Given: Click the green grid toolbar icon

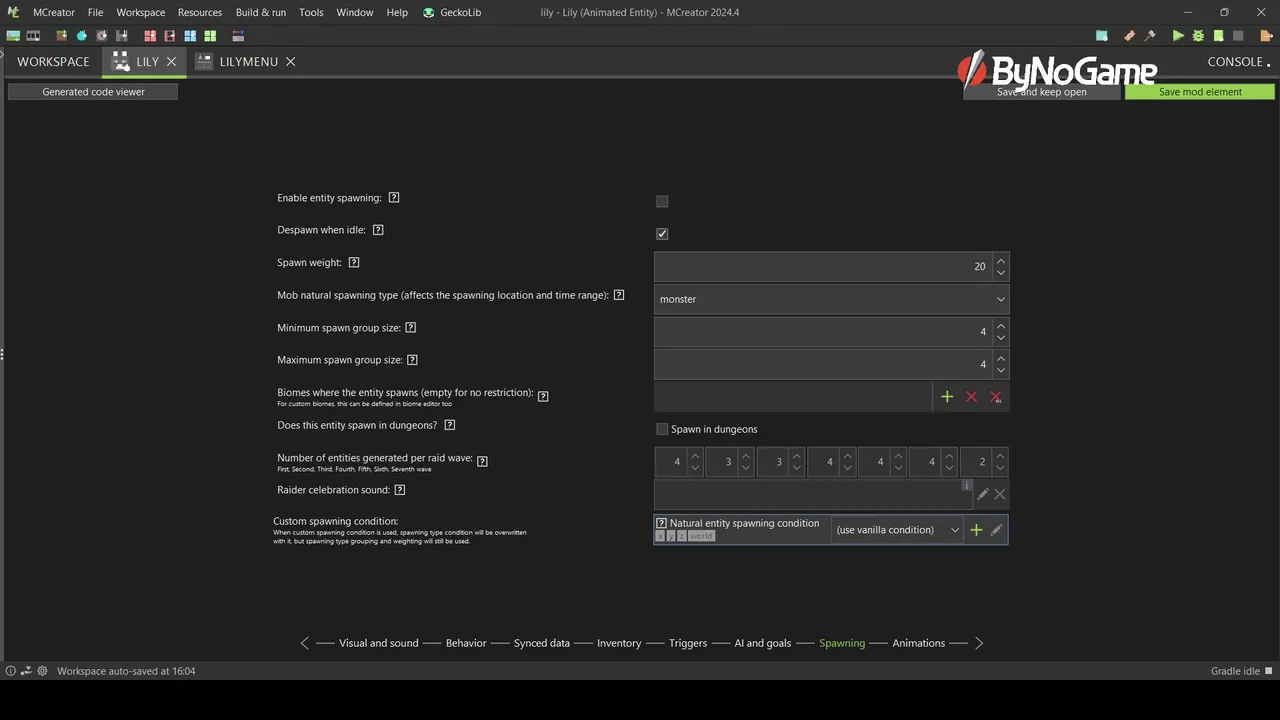Looking at the screenshot, I should pyautogui.click(x=210, y=36).
